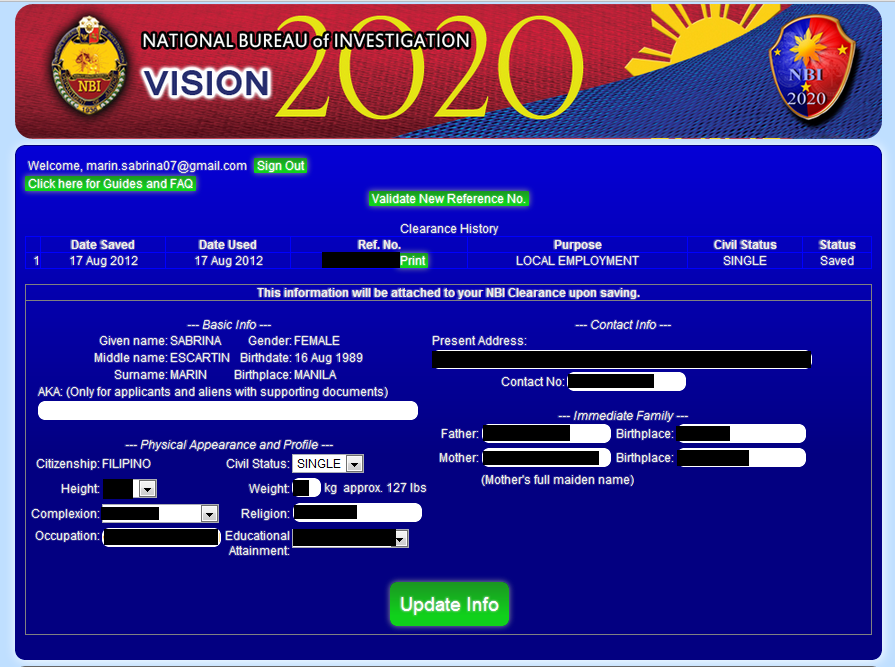Select the Occupation input field
This screenshot has height=667, width=895.
point(161,536)
